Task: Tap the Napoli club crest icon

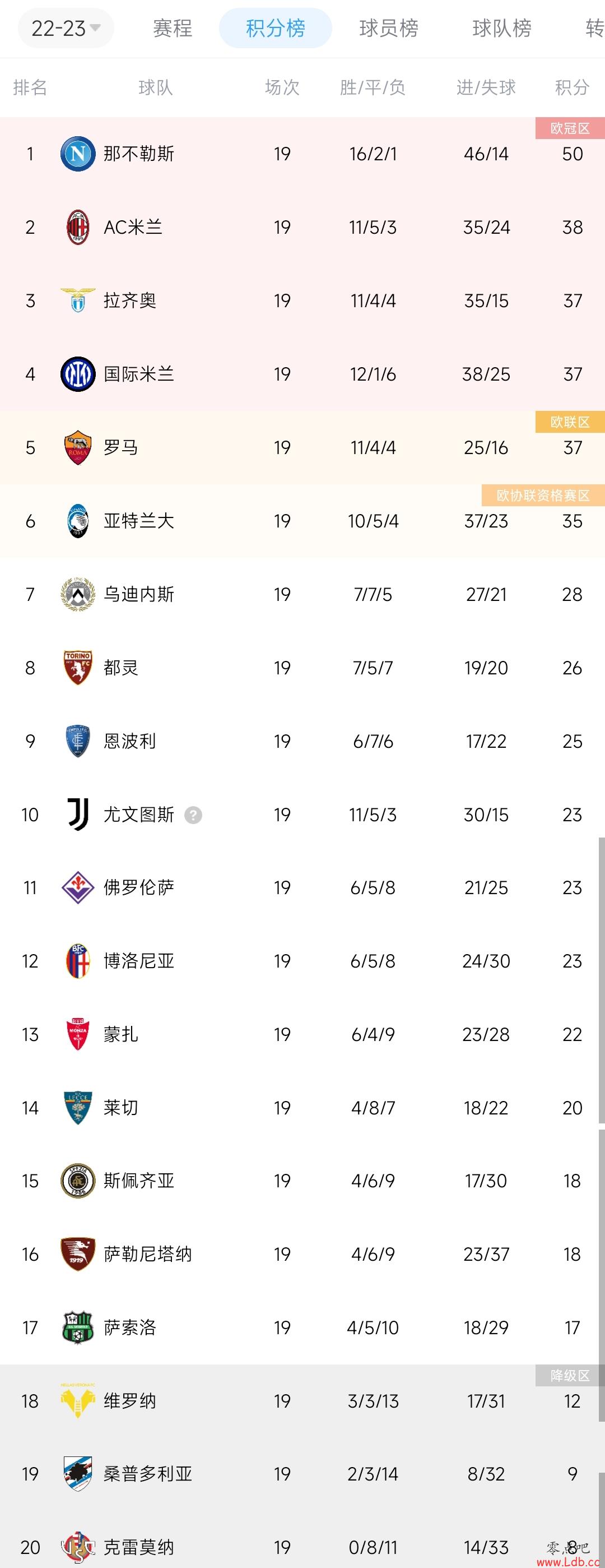Action: tap(78, 154)
